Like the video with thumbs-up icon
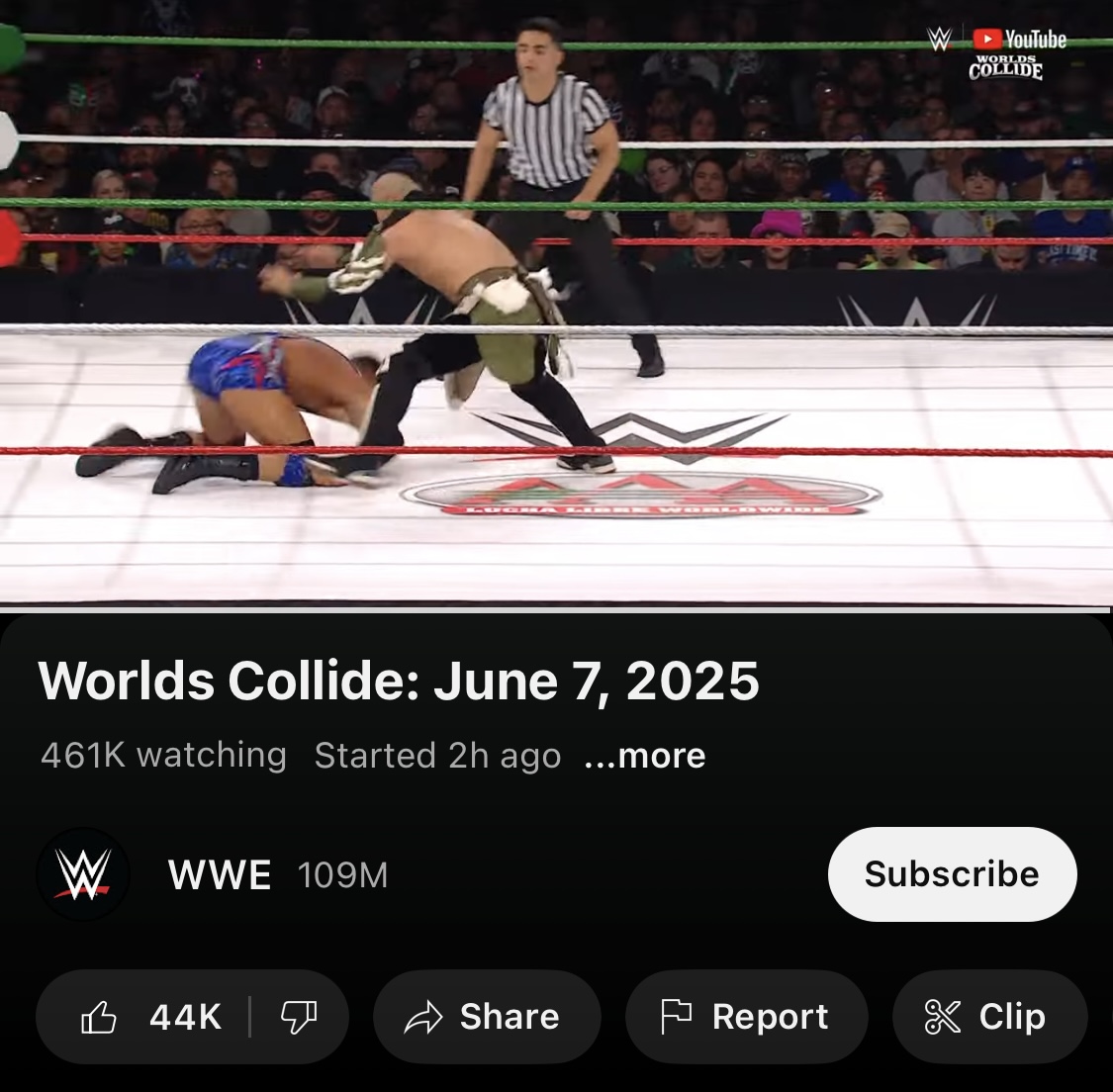 (99, 1017)
